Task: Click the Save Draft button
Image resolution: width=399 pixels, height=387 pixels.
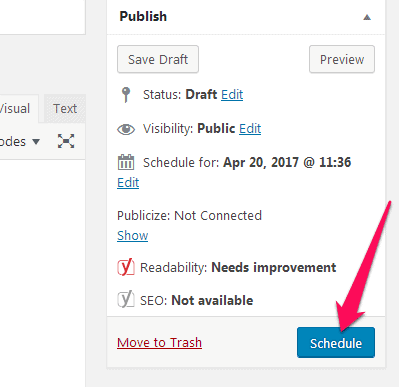Action: tap(158, 59)
